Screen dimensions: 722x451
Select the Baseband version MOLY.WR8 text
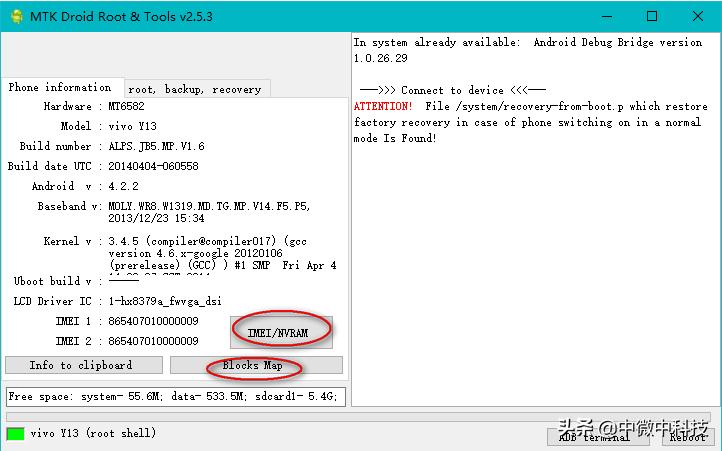click(210, 212)
